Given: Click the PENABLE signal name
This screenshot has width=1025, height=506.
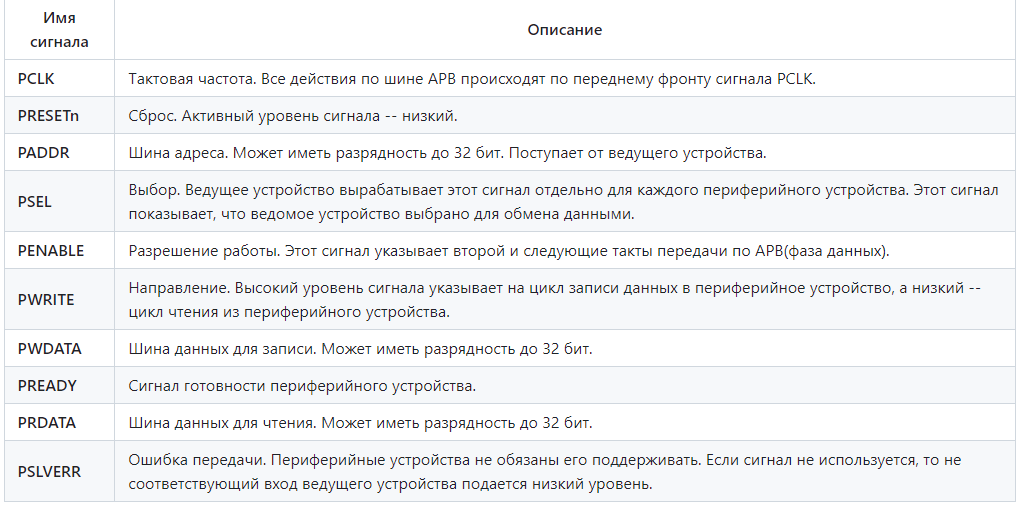Looking at the screenshot, I should point(51,251).
